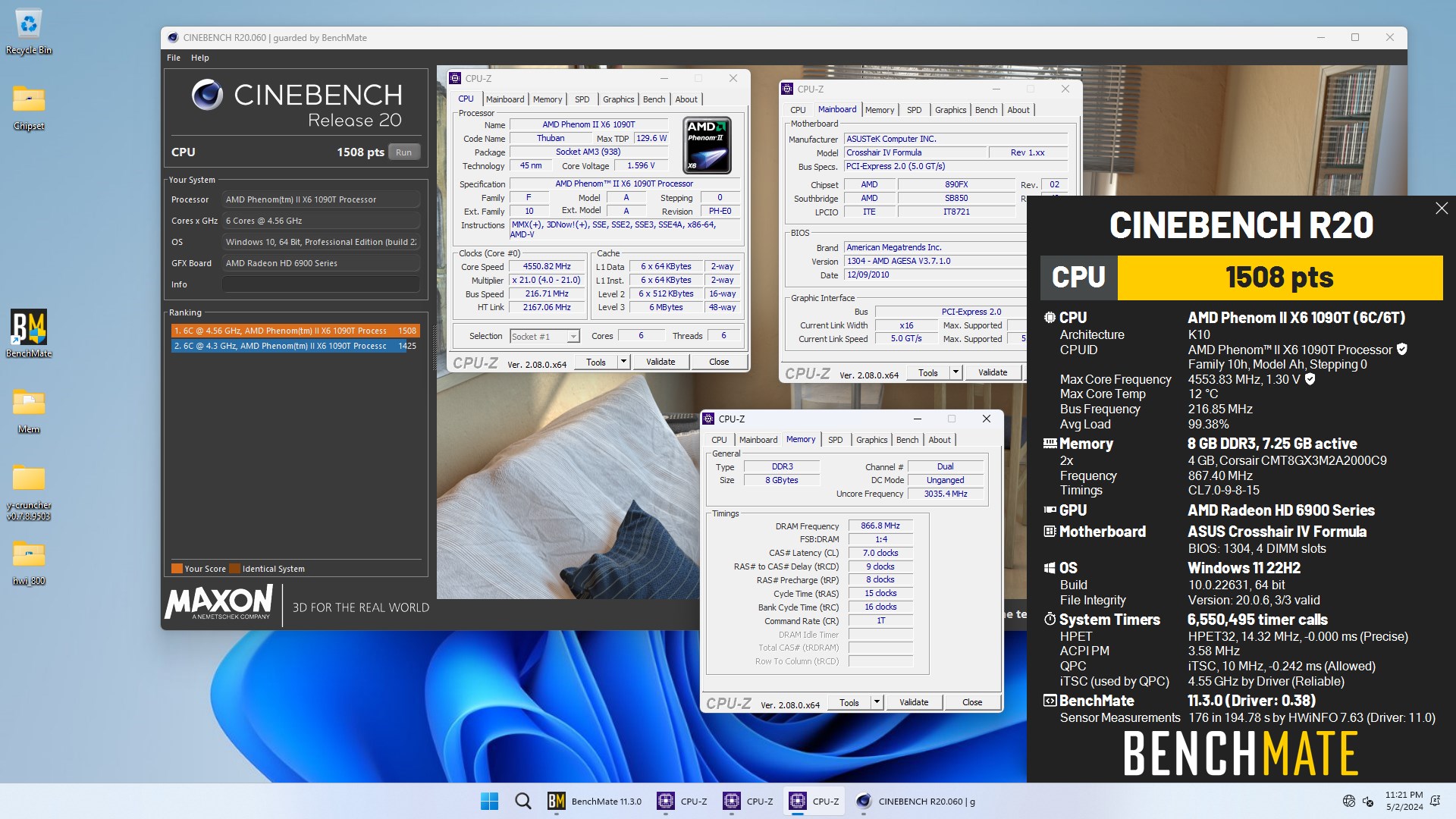This screenshot has width=1456, height=819.
Task: Open network globe icon in system tray
Action: pos(1348,801)
